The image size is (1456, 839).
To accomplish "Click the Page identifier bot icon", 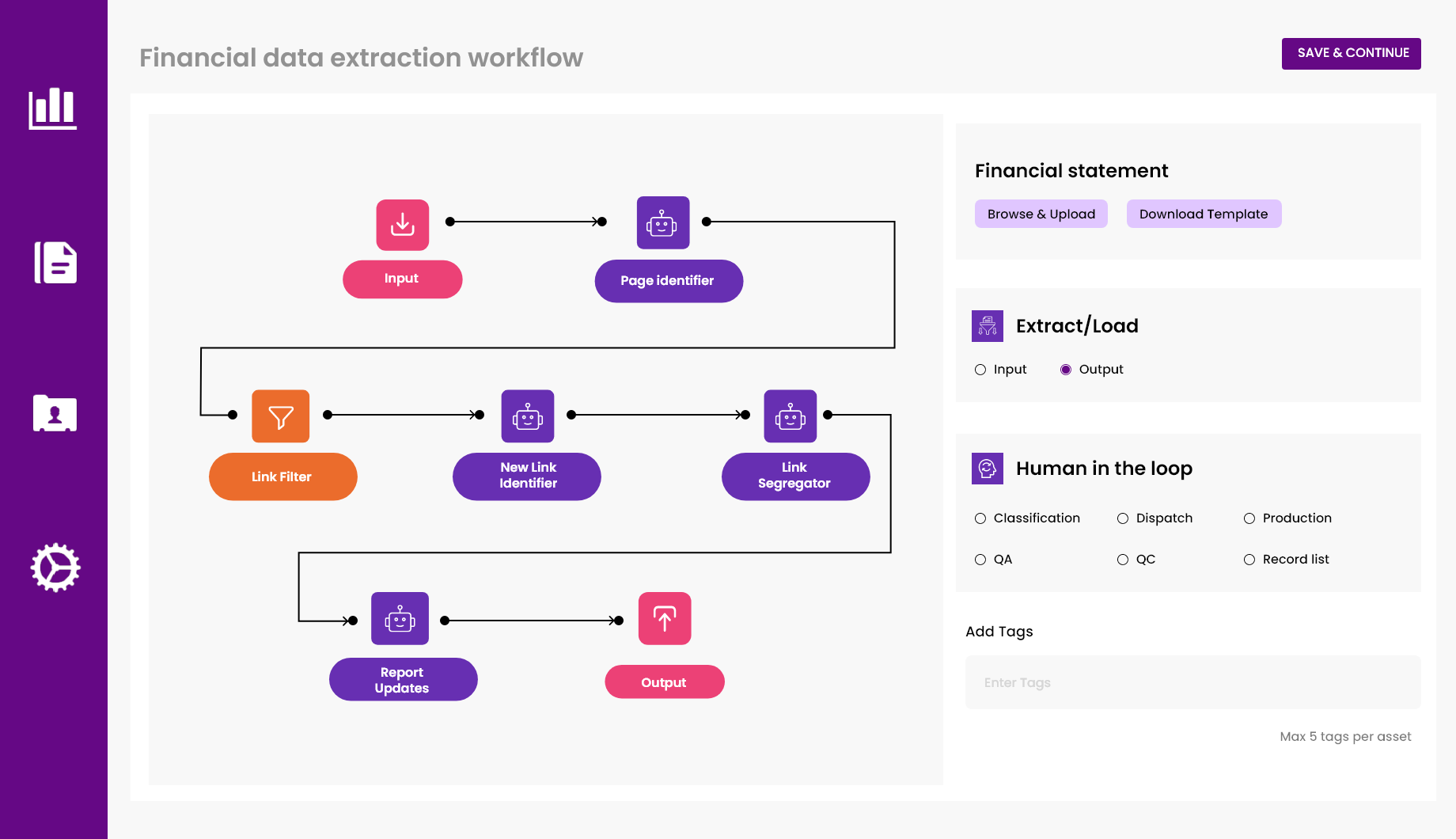I will click(662, 222).
